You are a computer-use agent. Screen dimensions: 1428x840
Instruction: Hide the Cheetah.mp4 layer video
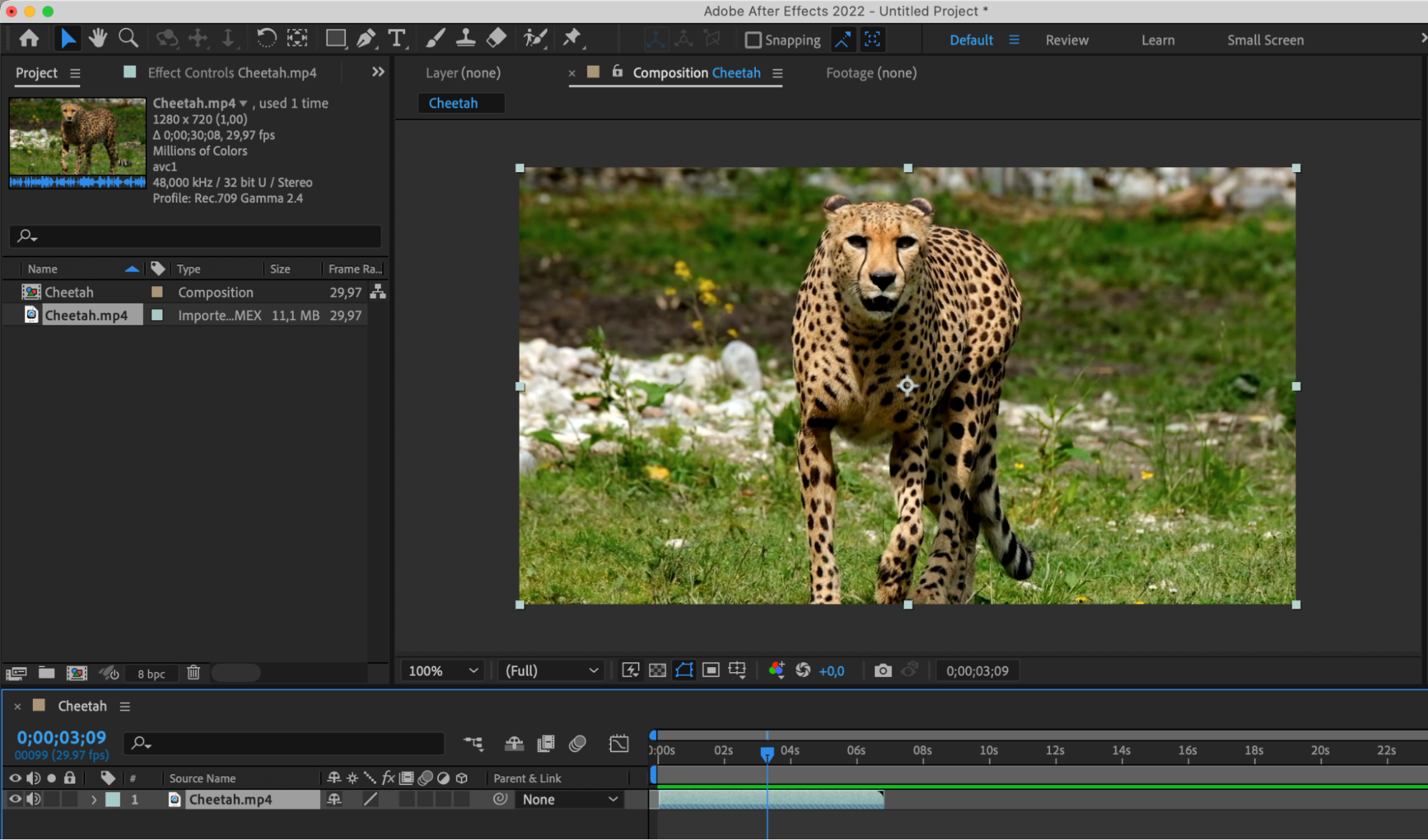15,799
